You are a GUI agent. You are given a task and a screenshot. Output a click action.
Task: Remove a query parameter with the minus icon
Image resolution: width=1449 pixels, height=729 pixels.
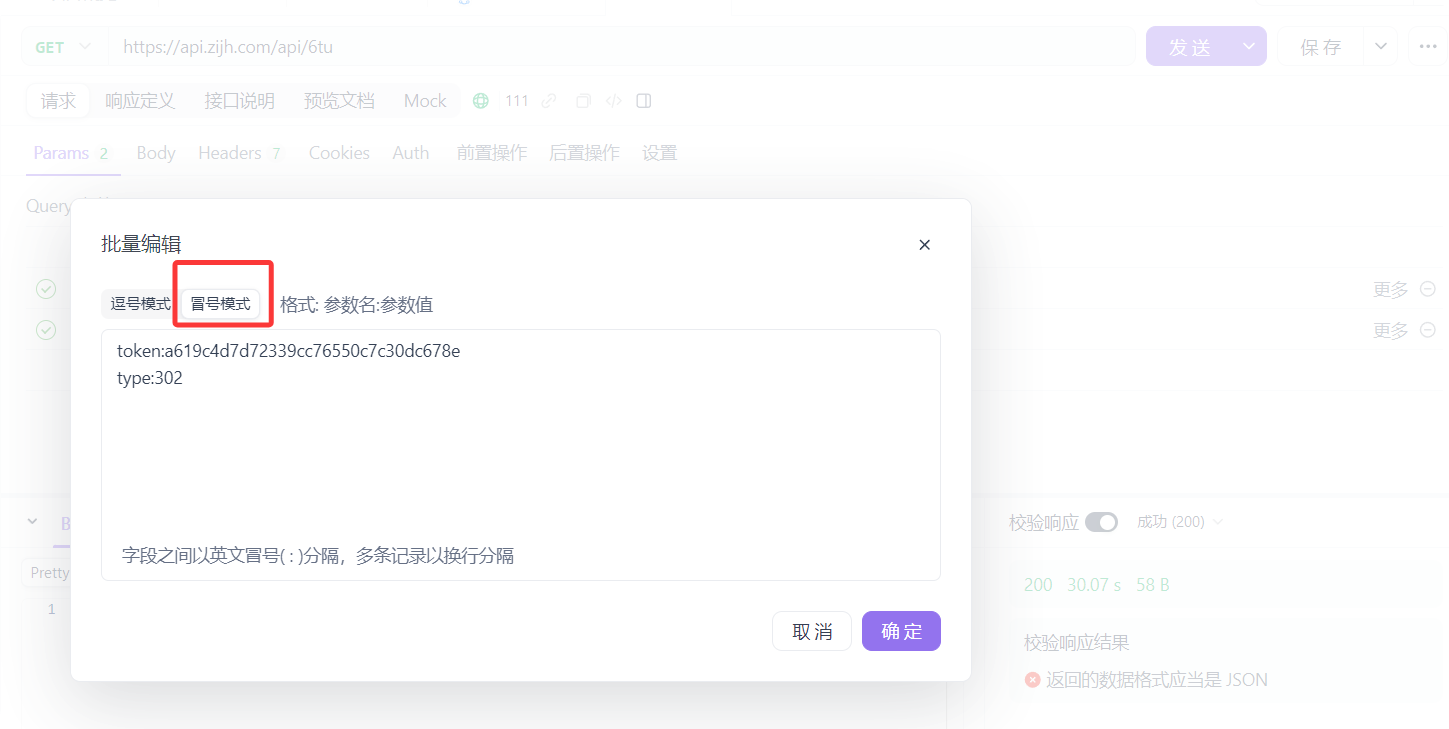click(1427, 289)
